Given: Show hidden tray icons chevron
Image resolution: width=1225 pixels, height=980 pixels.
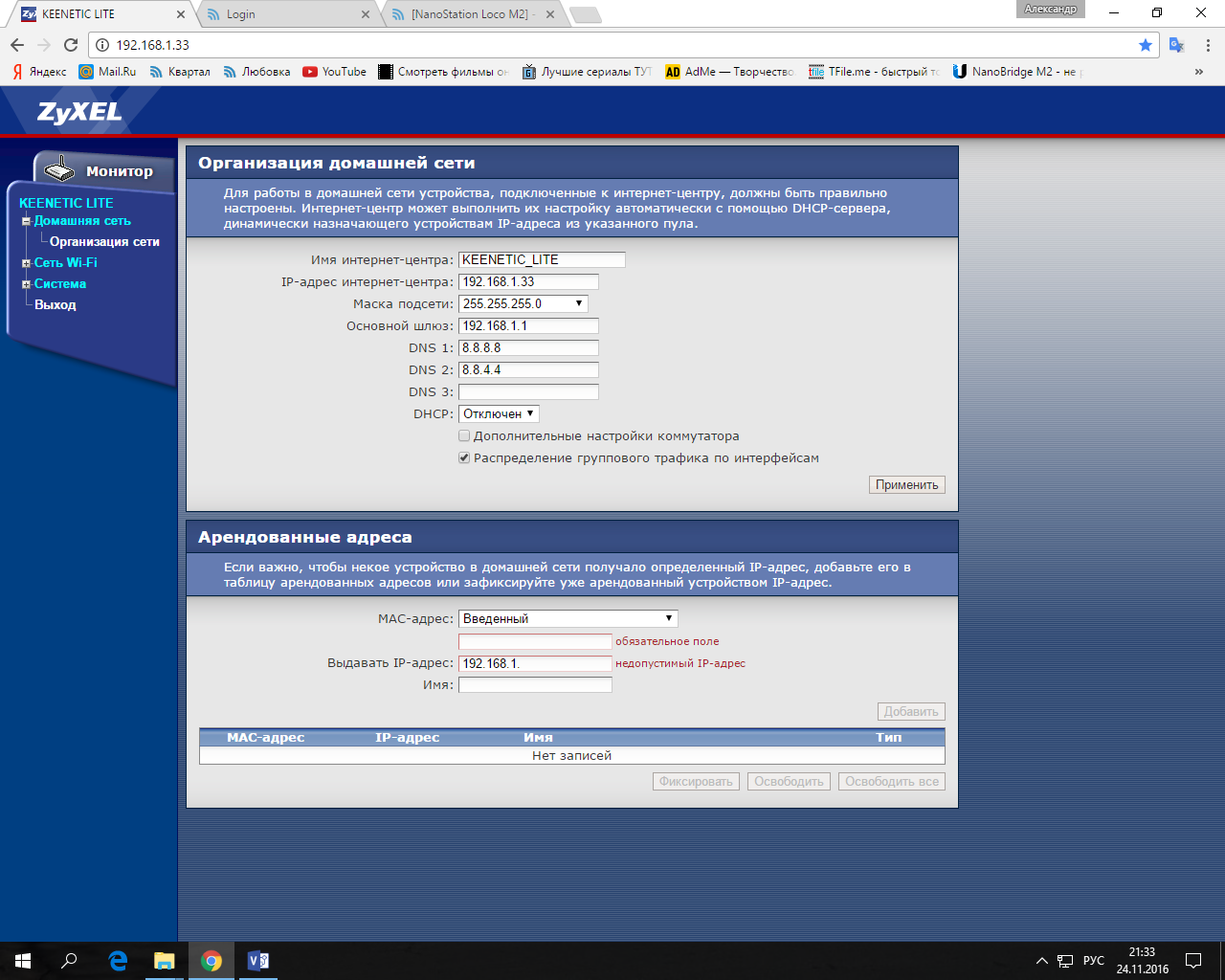Looking at the screenshot, I should 1042,961.
